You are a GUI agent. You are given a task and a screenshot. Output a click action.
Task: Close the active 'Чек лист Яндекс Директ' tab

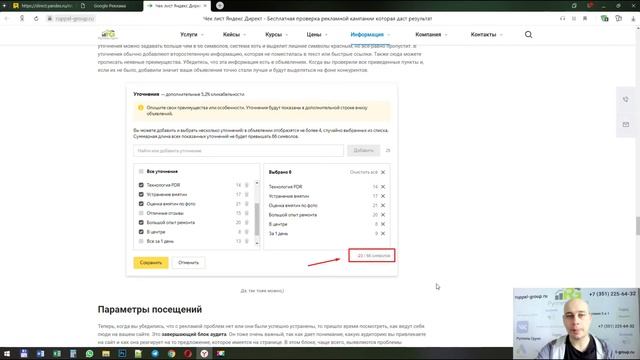tap(205, 6)
